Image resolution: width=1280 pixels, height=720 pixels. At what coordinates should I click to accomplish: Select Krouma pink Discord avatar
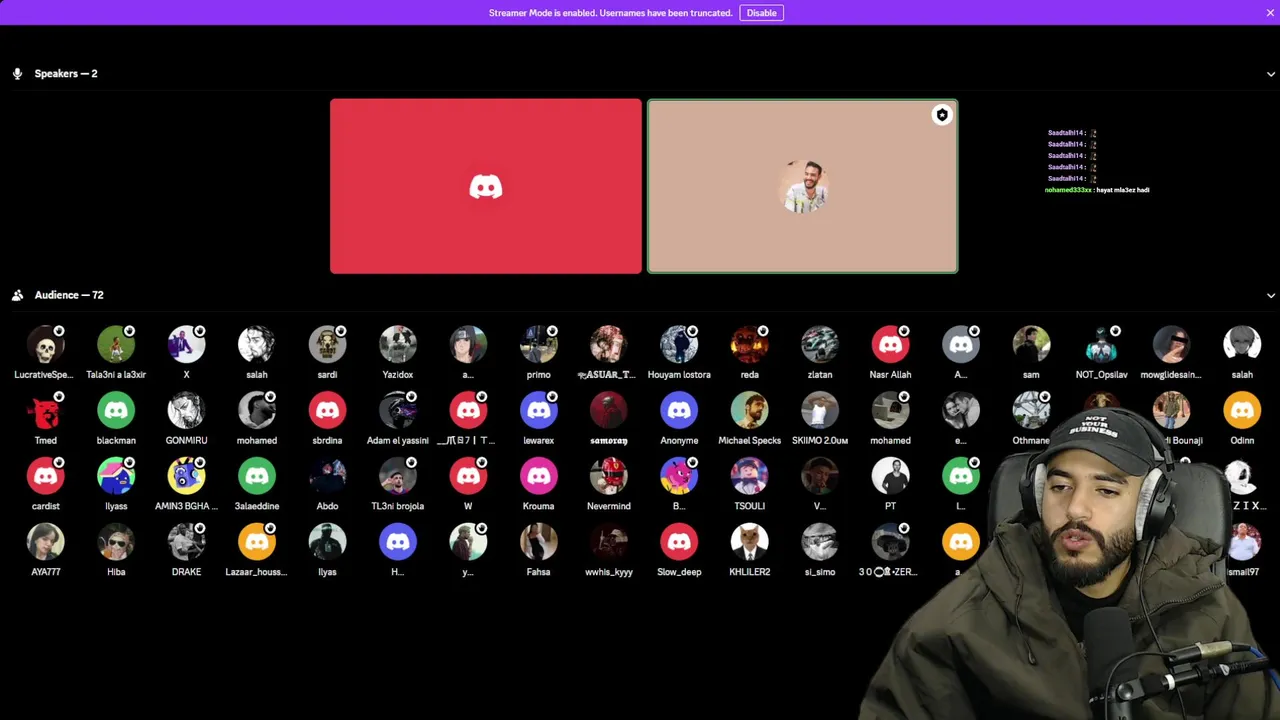coord(538,476)
